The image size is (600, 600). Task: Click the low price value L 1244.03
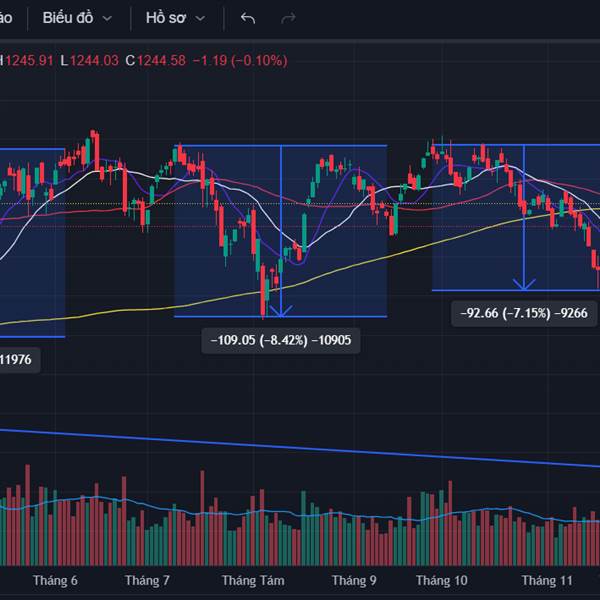tap(90, 60)
